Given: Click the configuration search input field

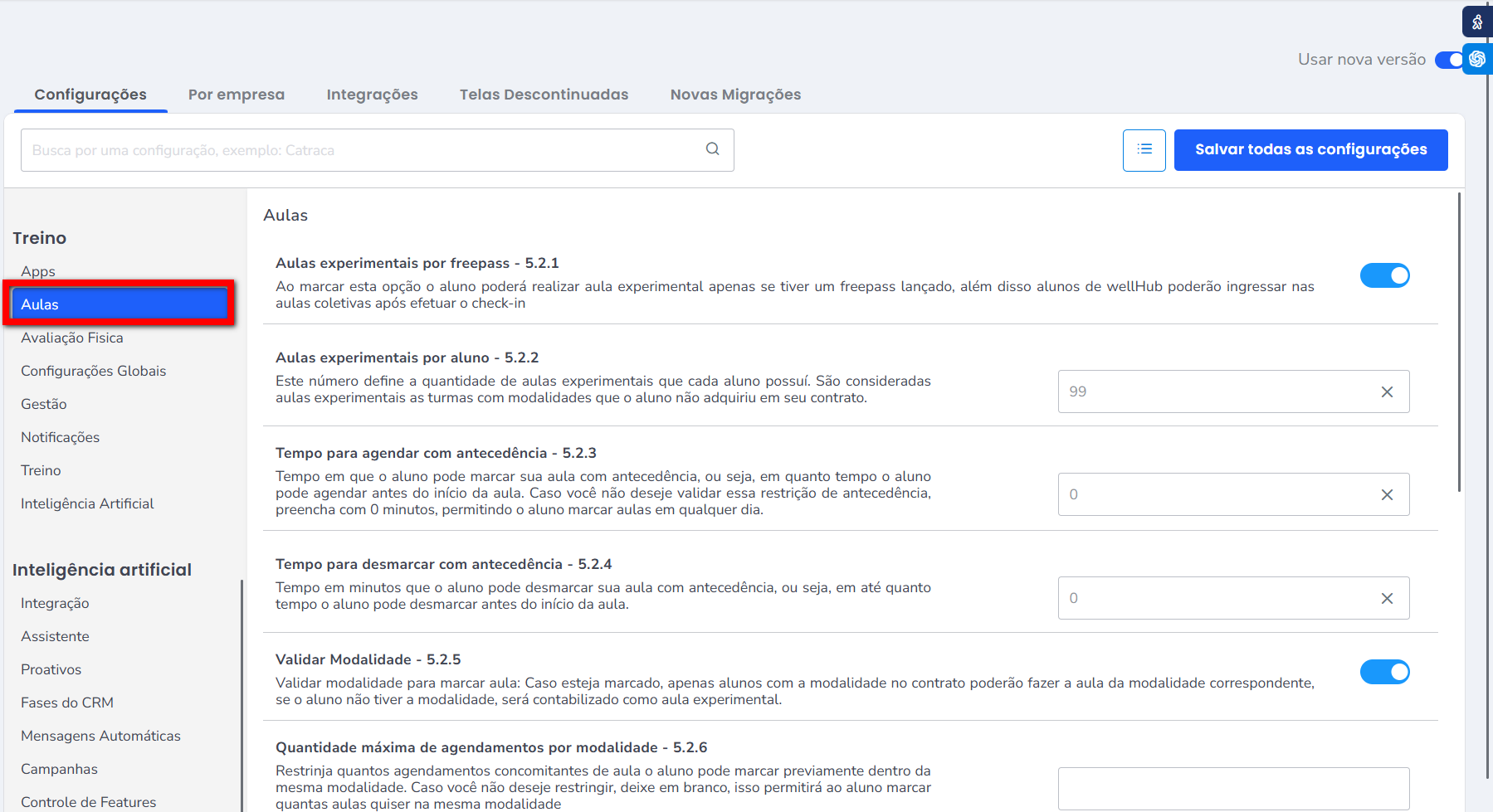Looking at the screenshot, I should 361,150.
